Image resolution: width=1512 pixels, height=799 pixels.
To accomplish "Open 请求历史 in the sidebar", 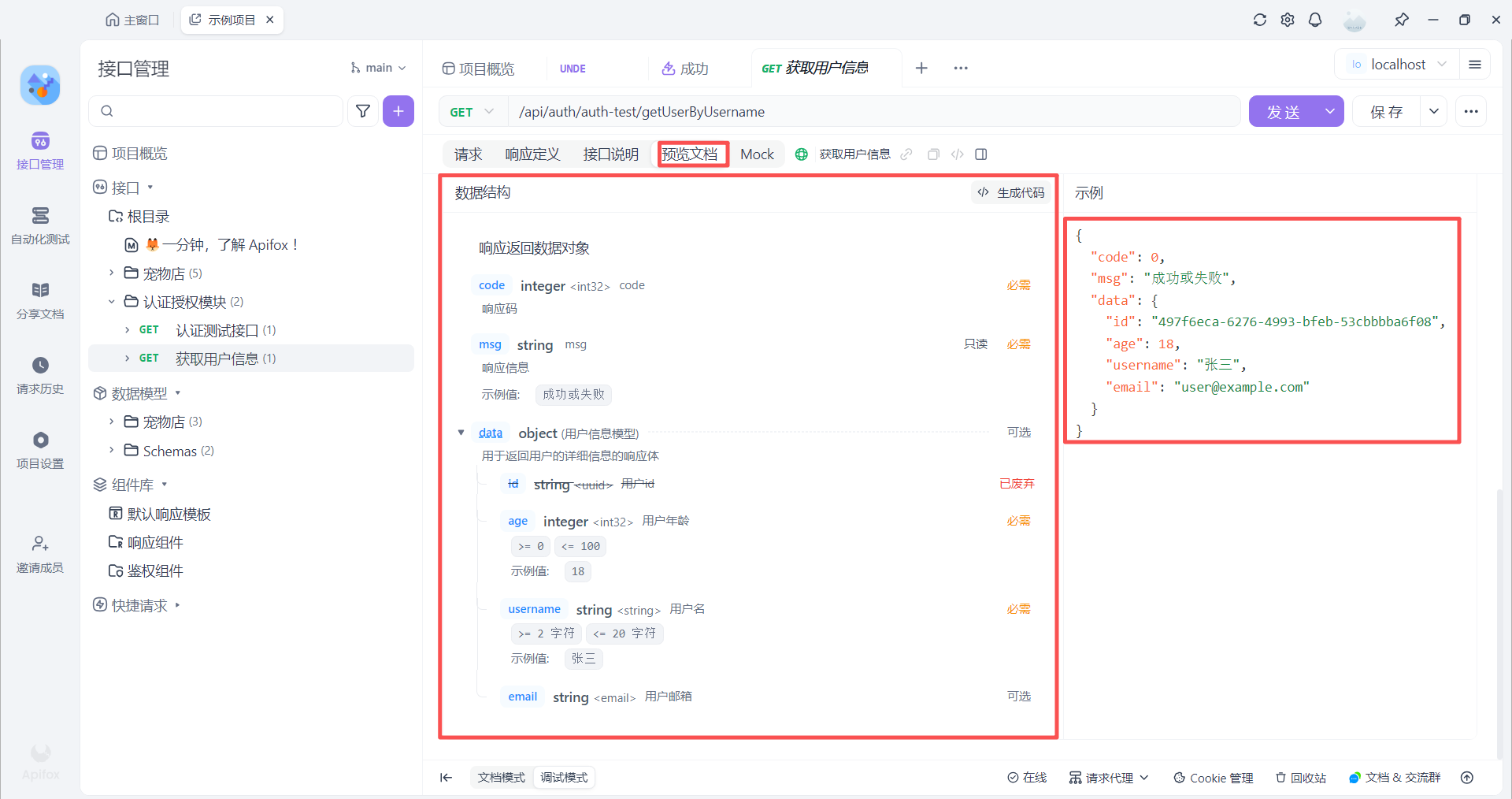I will click(40, 376).
